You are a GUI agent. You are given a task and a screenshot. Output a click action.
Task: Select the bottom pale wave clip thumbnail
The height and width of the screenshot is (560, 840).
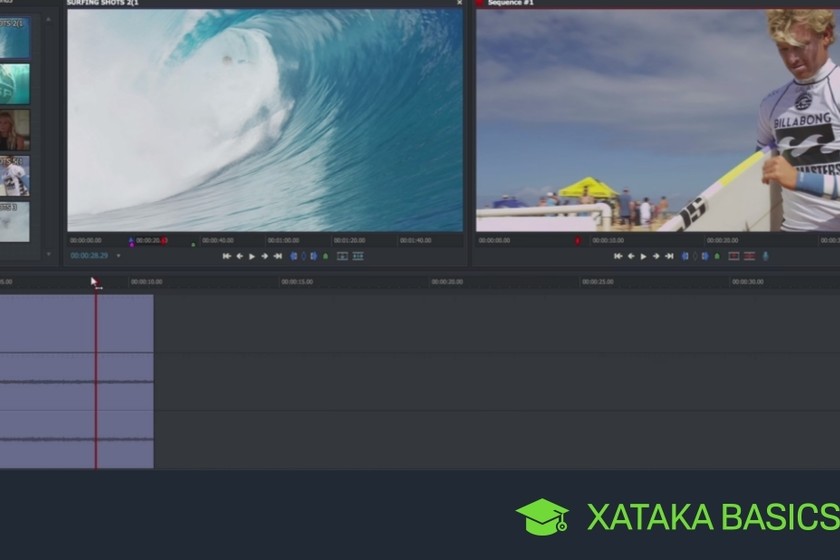14,221
